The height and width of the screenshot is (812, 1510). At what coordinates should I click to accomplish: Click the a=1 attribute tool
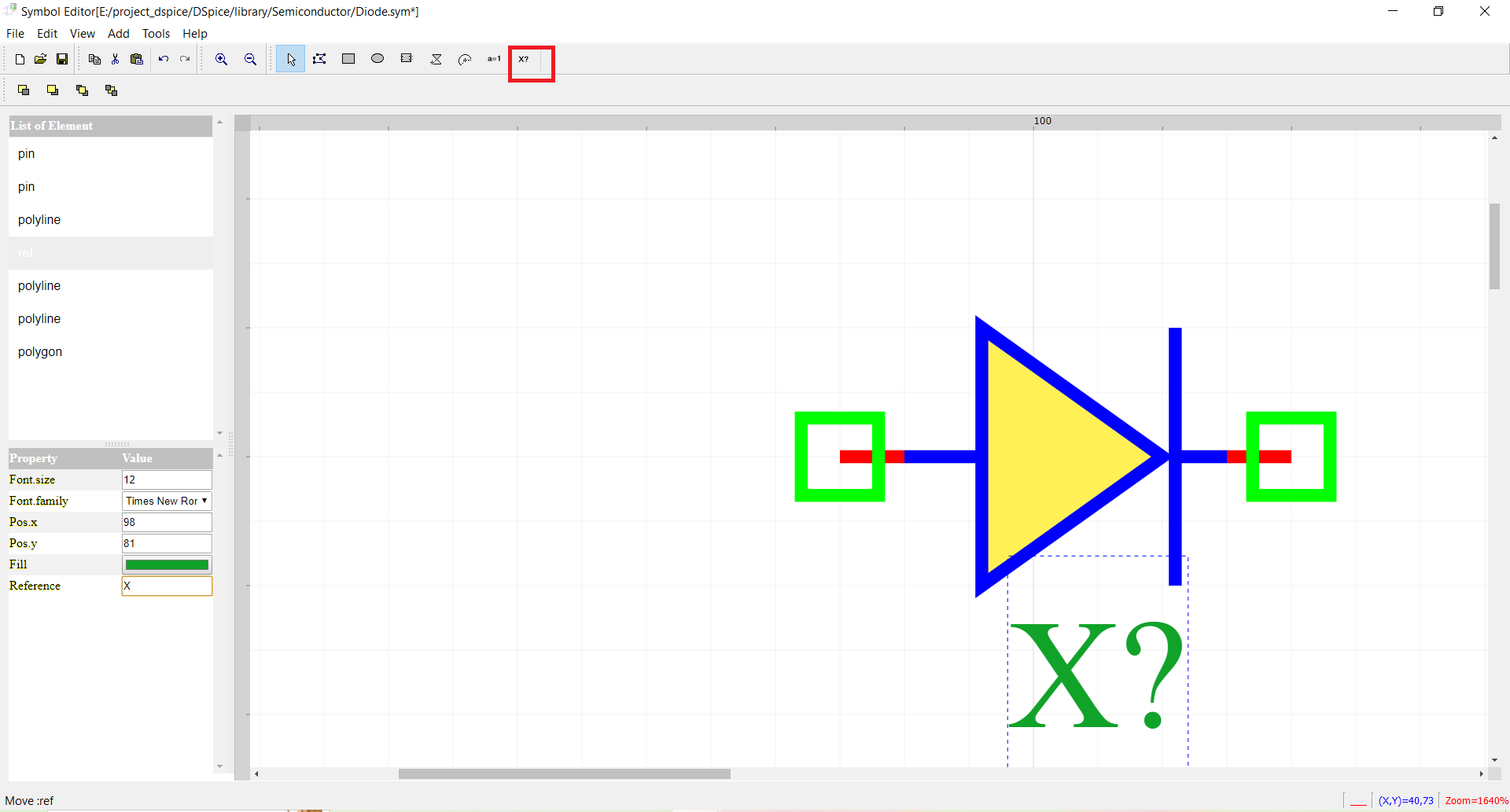pyautogui.click(x=494, y=59)
